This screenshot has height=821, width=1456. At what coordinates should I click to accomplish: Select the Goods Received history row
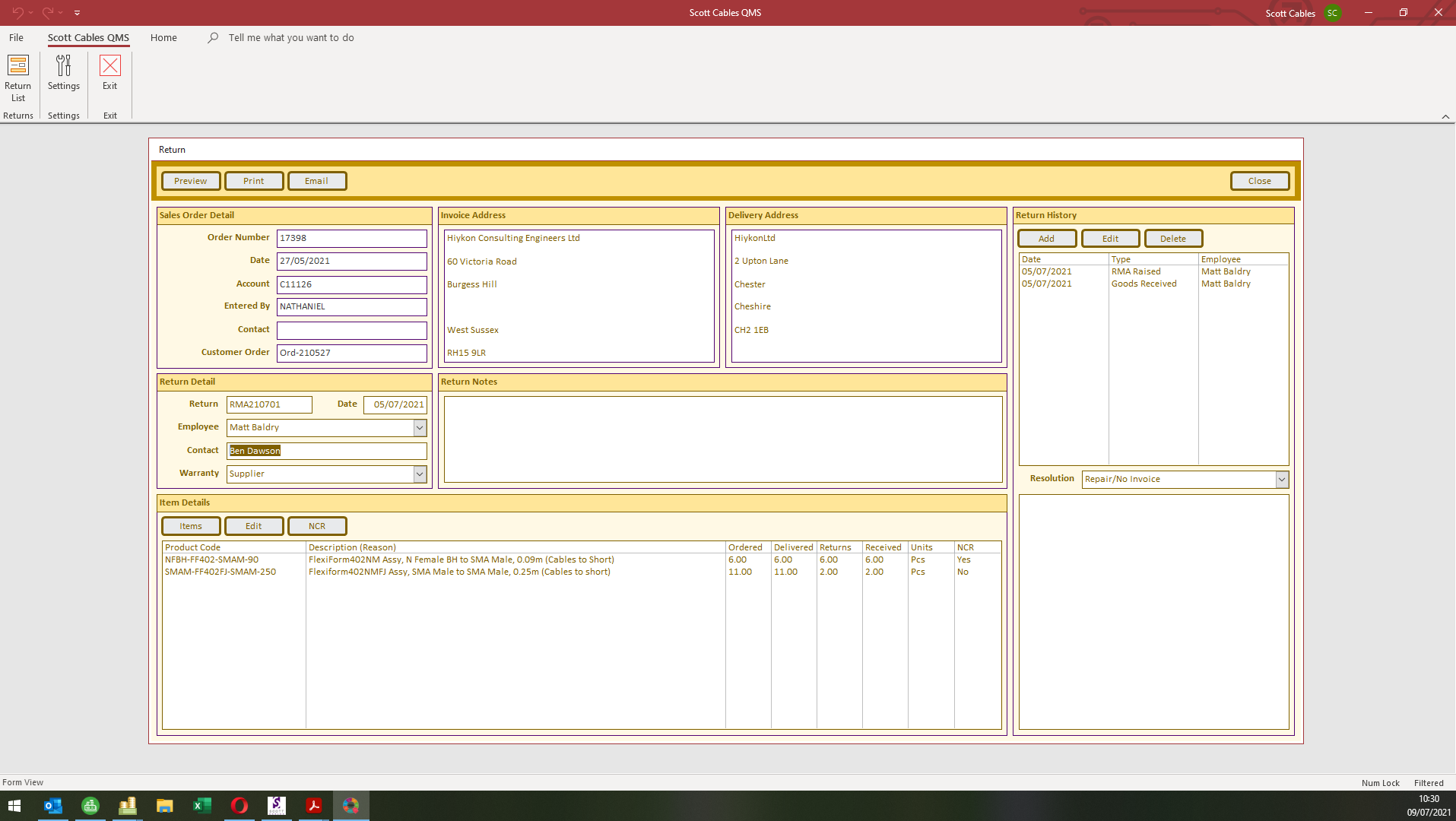[x=1153, y=284]
